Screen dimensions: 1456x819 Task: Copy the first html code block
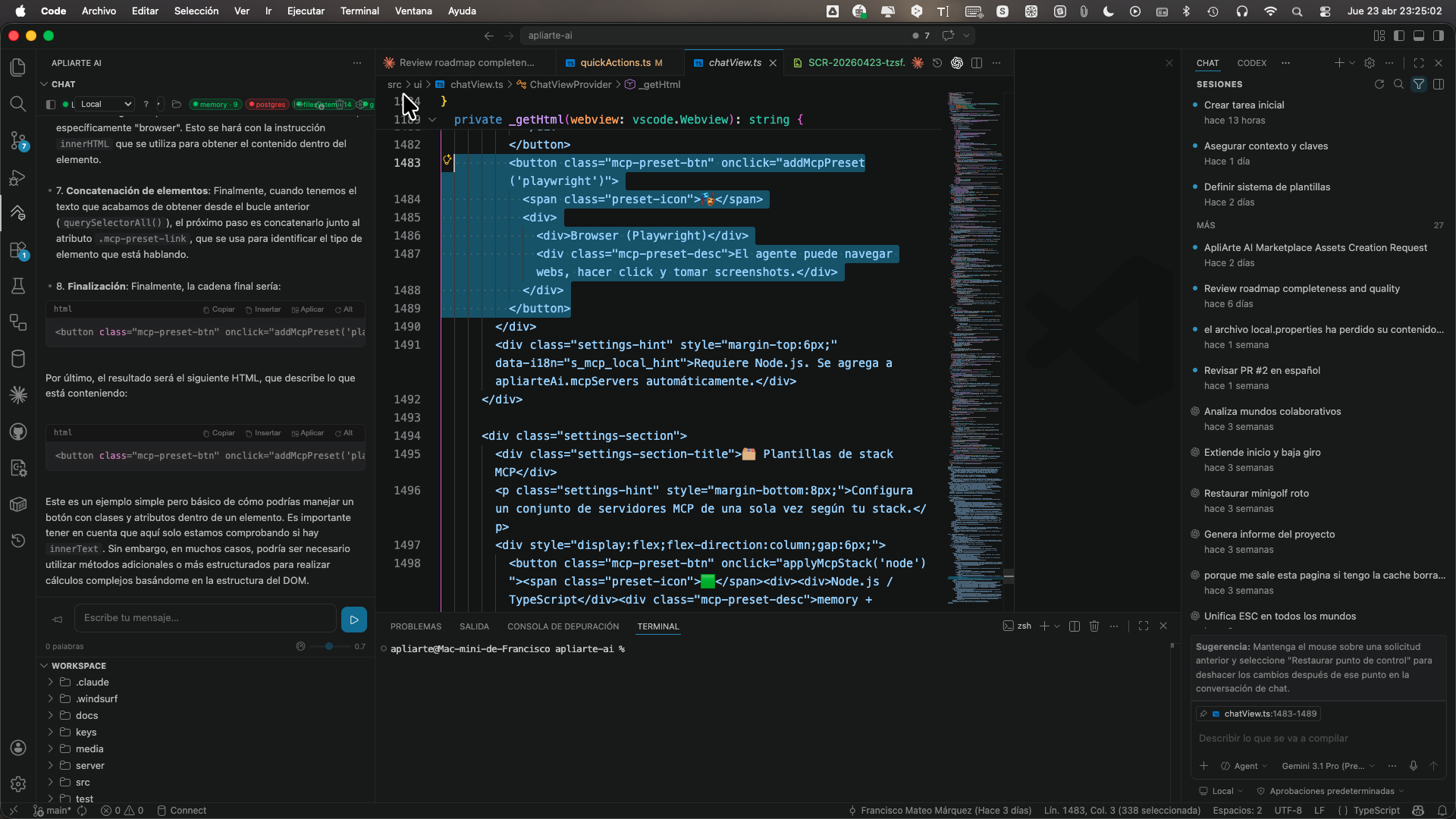[219, 309]
